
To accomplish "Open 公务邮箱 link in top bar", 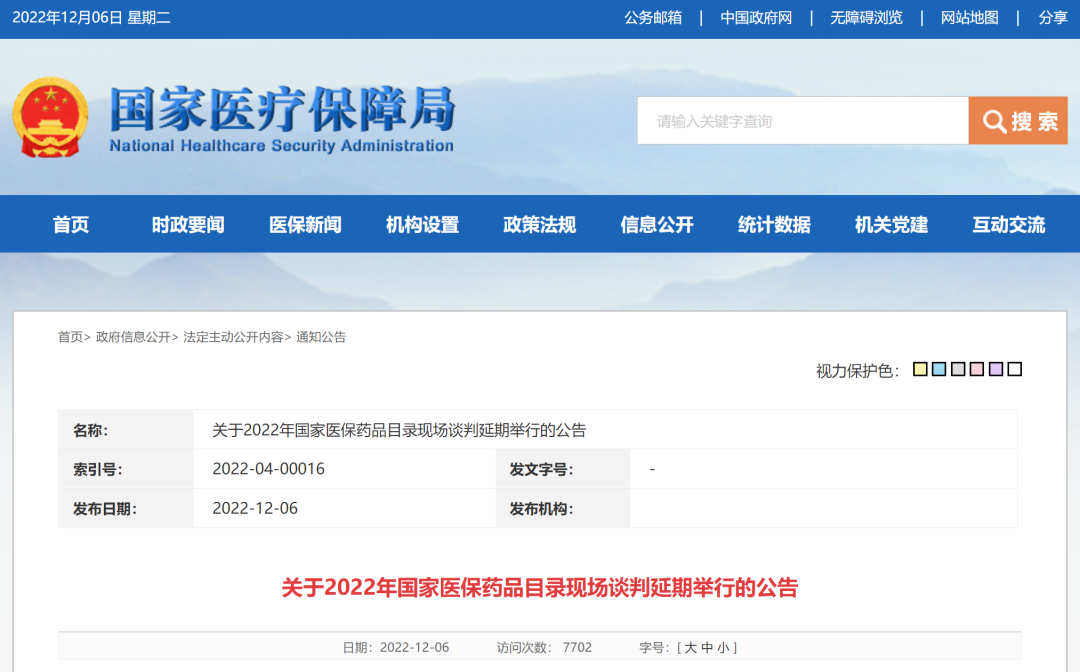I will (652, 18).
